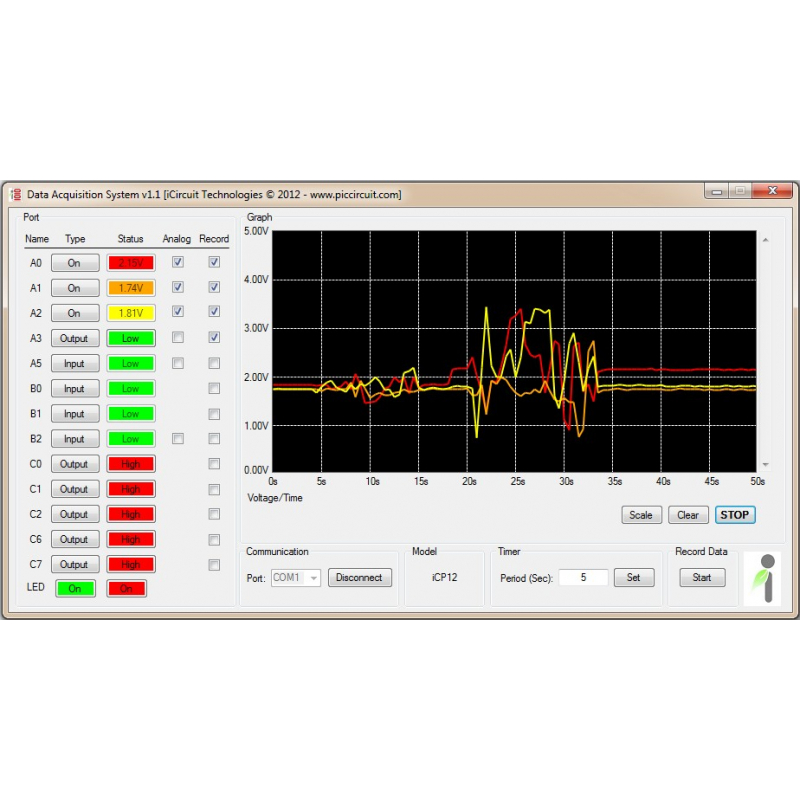
Task: Check the Record checkbox for C0
Action: pos(214,463)
